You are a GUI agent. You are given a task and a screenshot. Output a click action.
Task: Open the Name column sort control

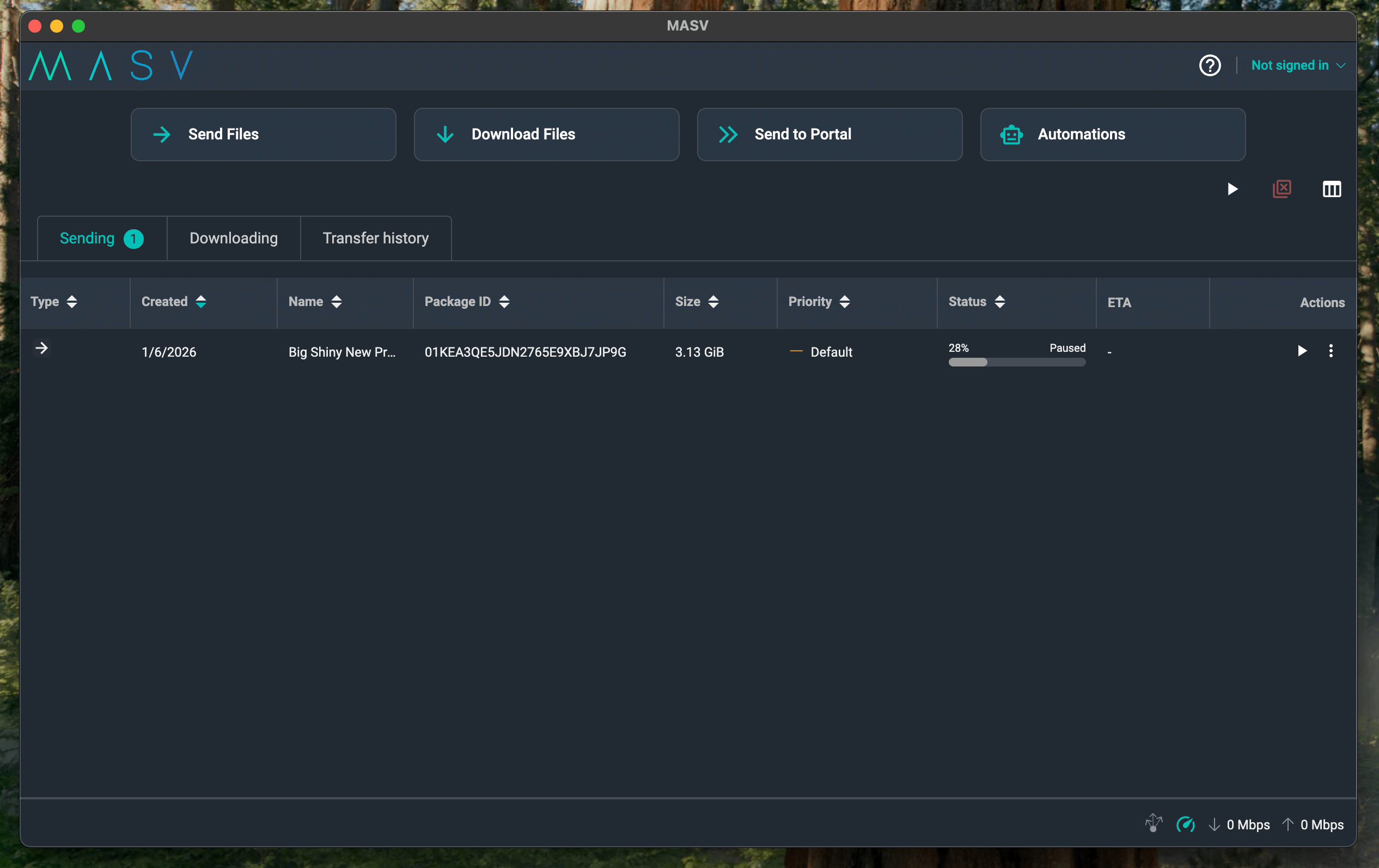pos(337,302)
